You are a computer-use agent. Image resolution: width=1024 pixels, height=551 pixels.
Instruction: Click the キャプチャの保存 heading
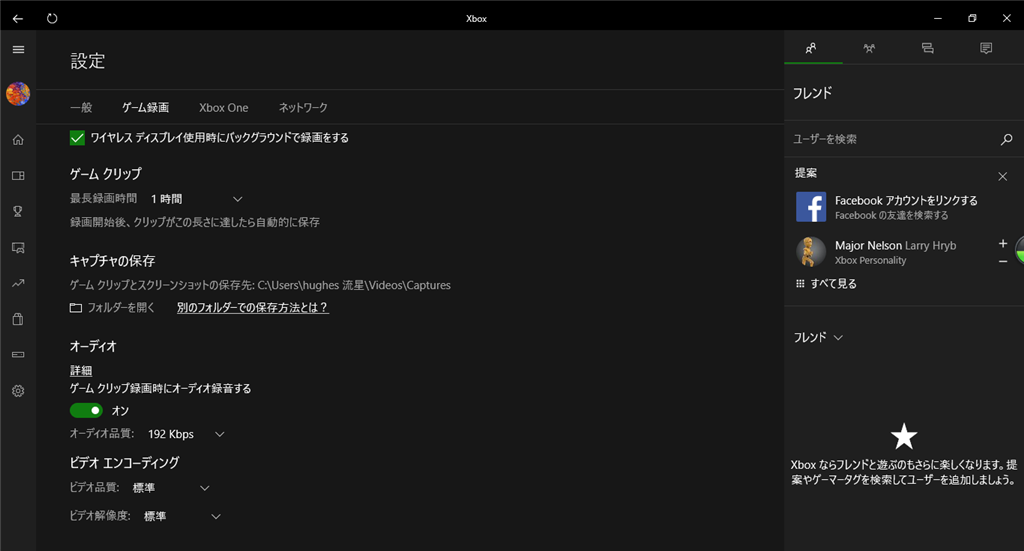coord(112,261)
